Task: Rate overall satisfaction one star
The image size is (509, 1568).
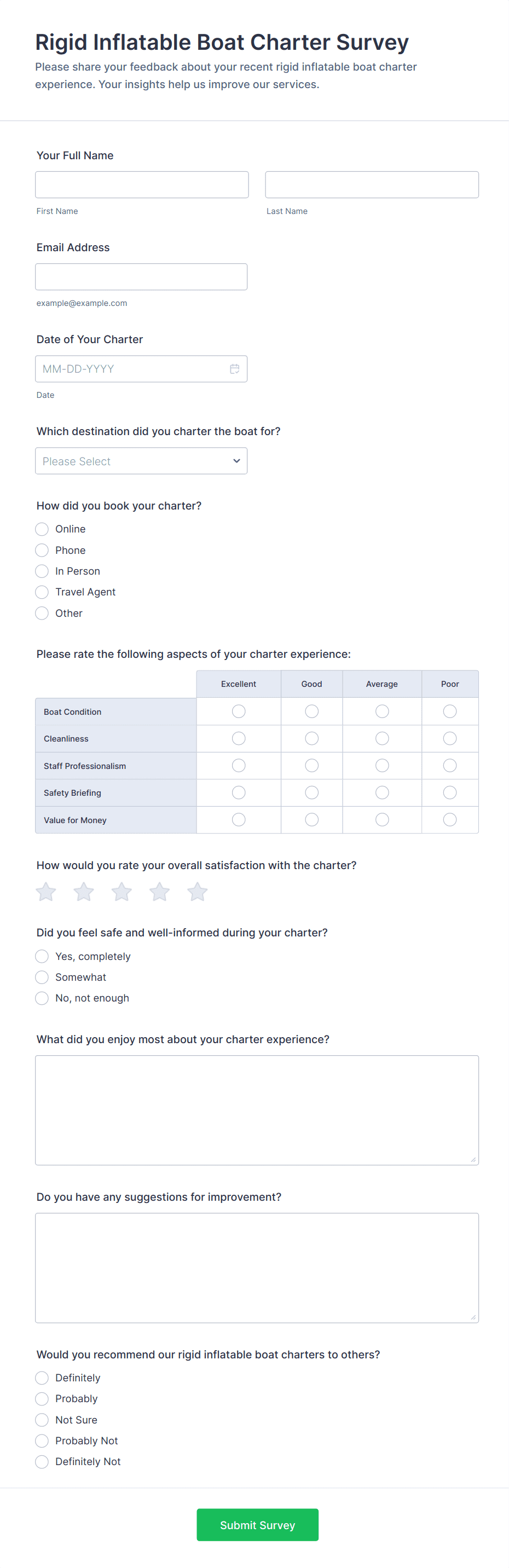Action: point(47,892)
